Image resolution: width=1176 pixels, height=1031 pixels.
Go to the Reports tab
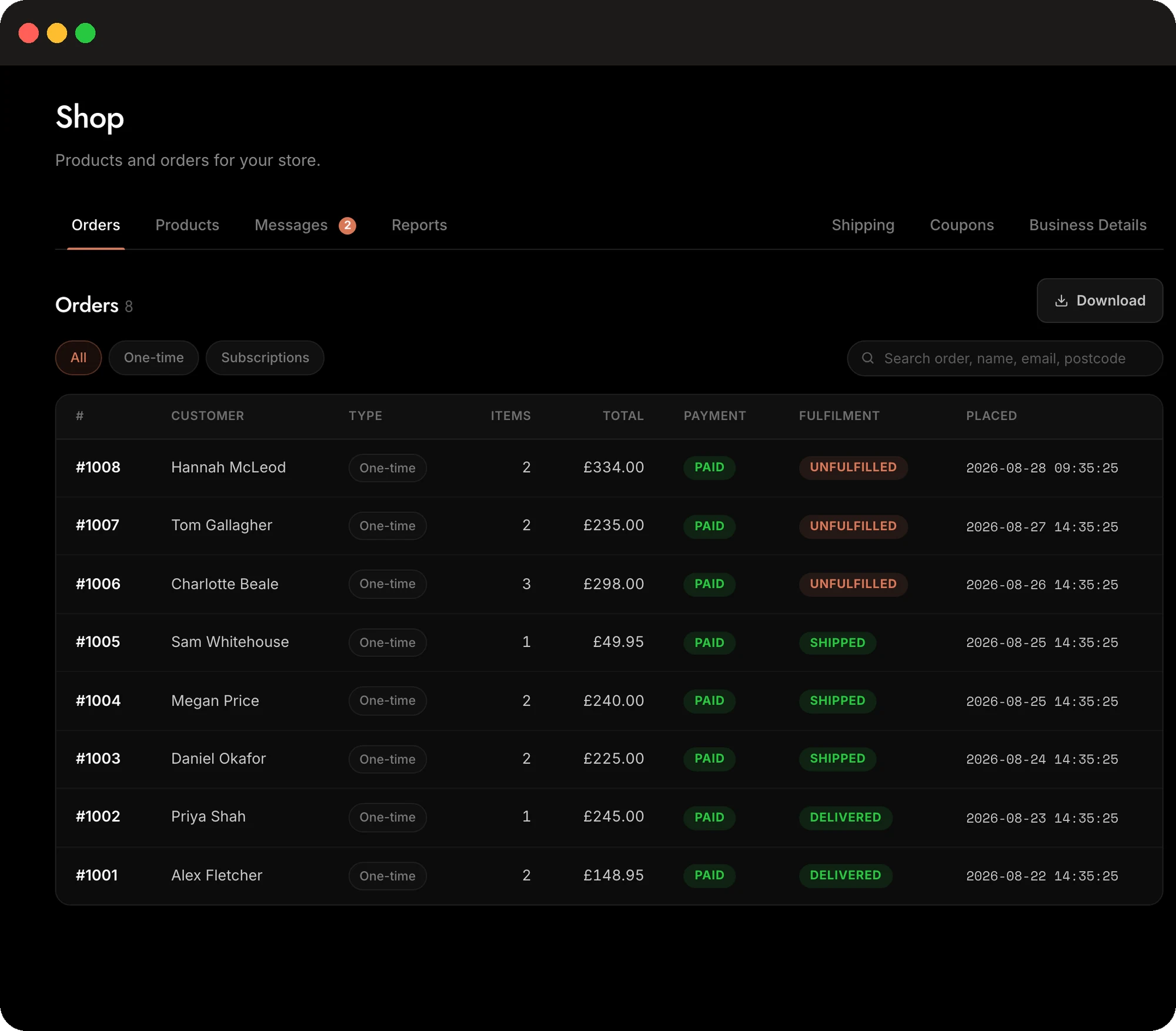click(x=419, y=225)
